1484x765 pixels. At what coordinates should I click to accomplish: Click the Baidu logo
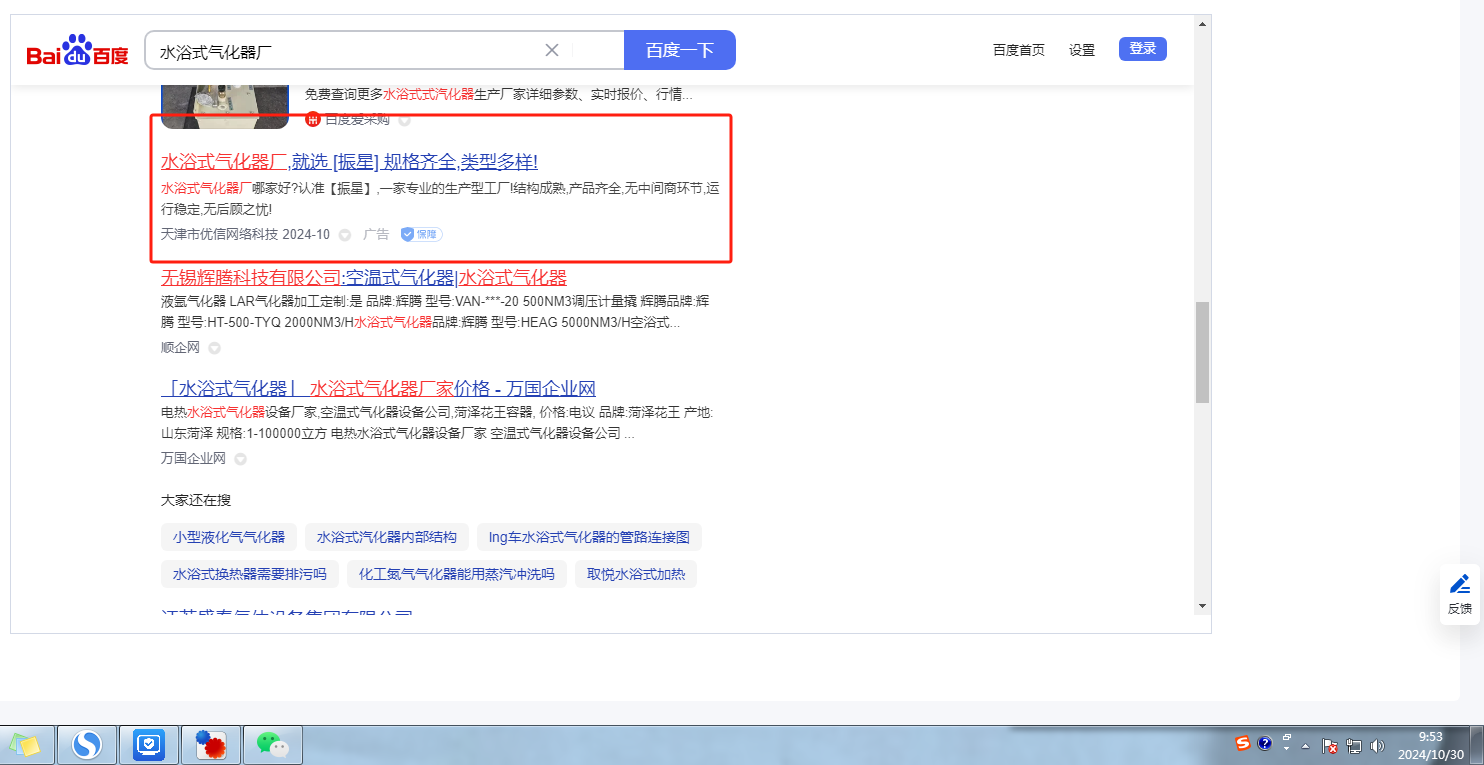click(77, 50)
